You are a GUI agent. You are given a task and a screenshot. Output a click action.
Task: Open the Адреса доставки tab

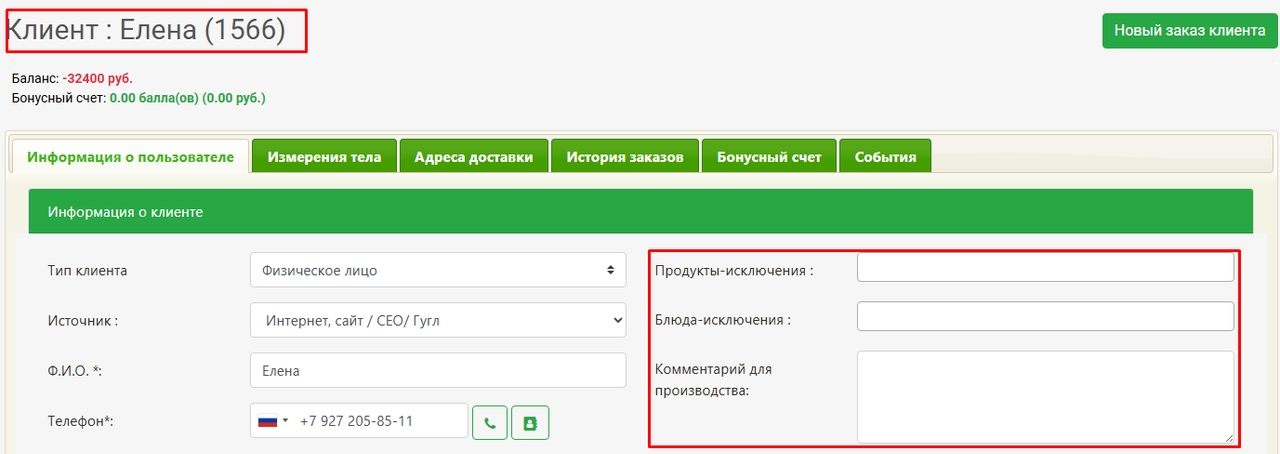pyautogui.click(x=473, y=157)
